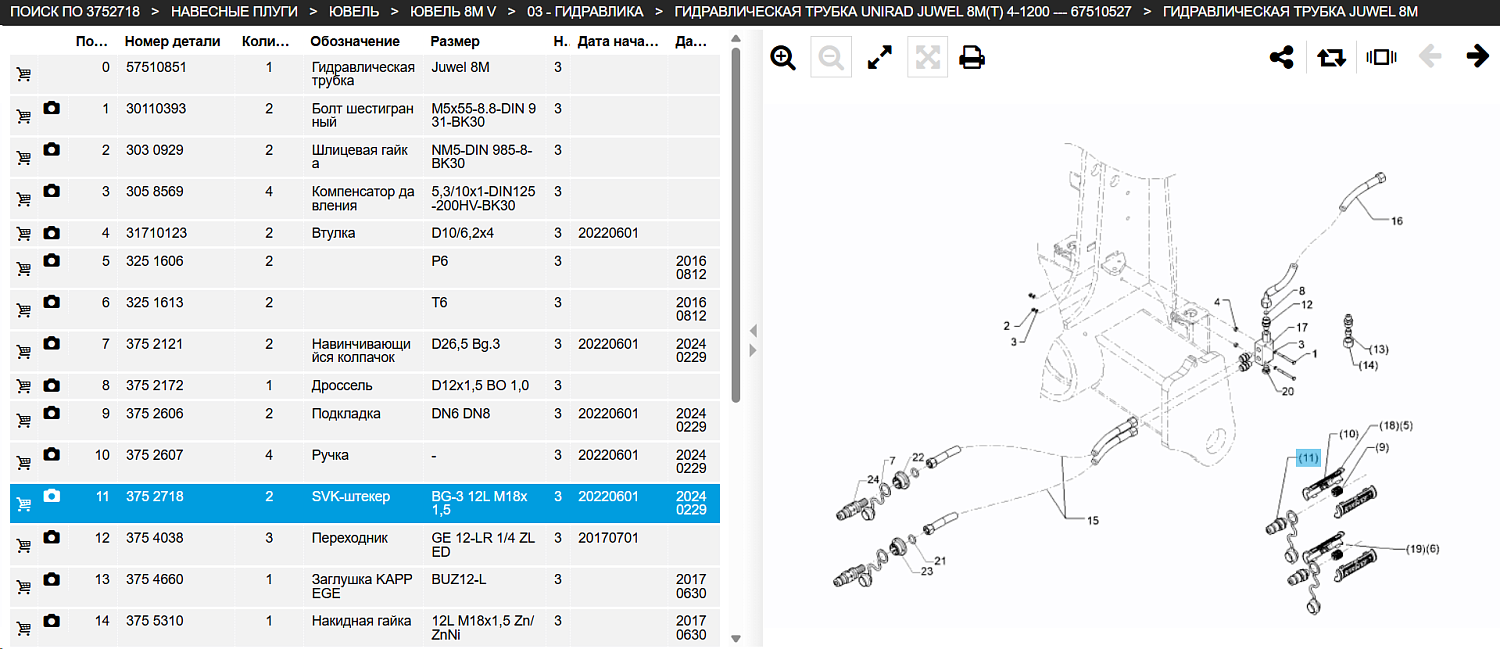The image size is (1500, 649).
Task: Select row text Переходник
Action: click(349, 537)
